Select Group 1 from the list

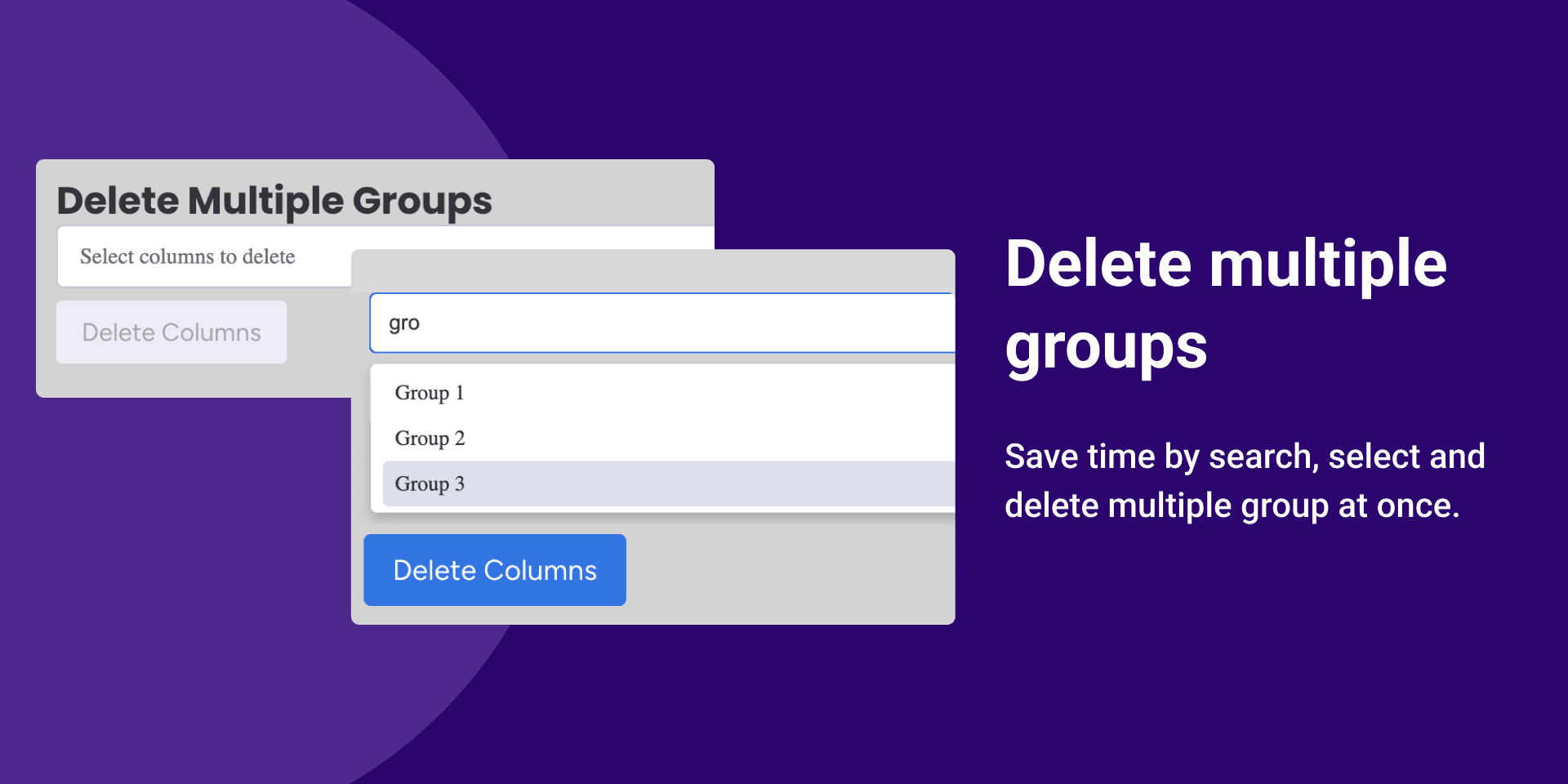pos(663,393)
